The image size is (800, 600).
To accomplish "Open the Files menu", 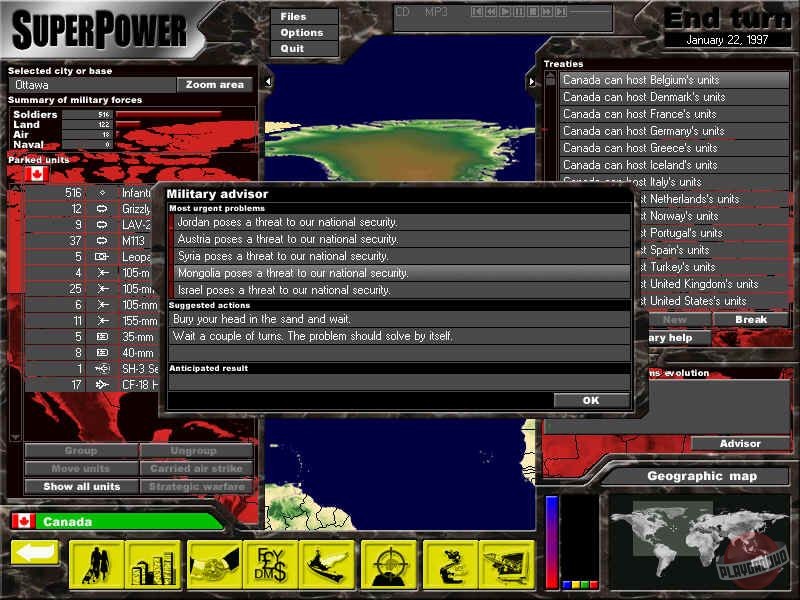I will point(294,17).
